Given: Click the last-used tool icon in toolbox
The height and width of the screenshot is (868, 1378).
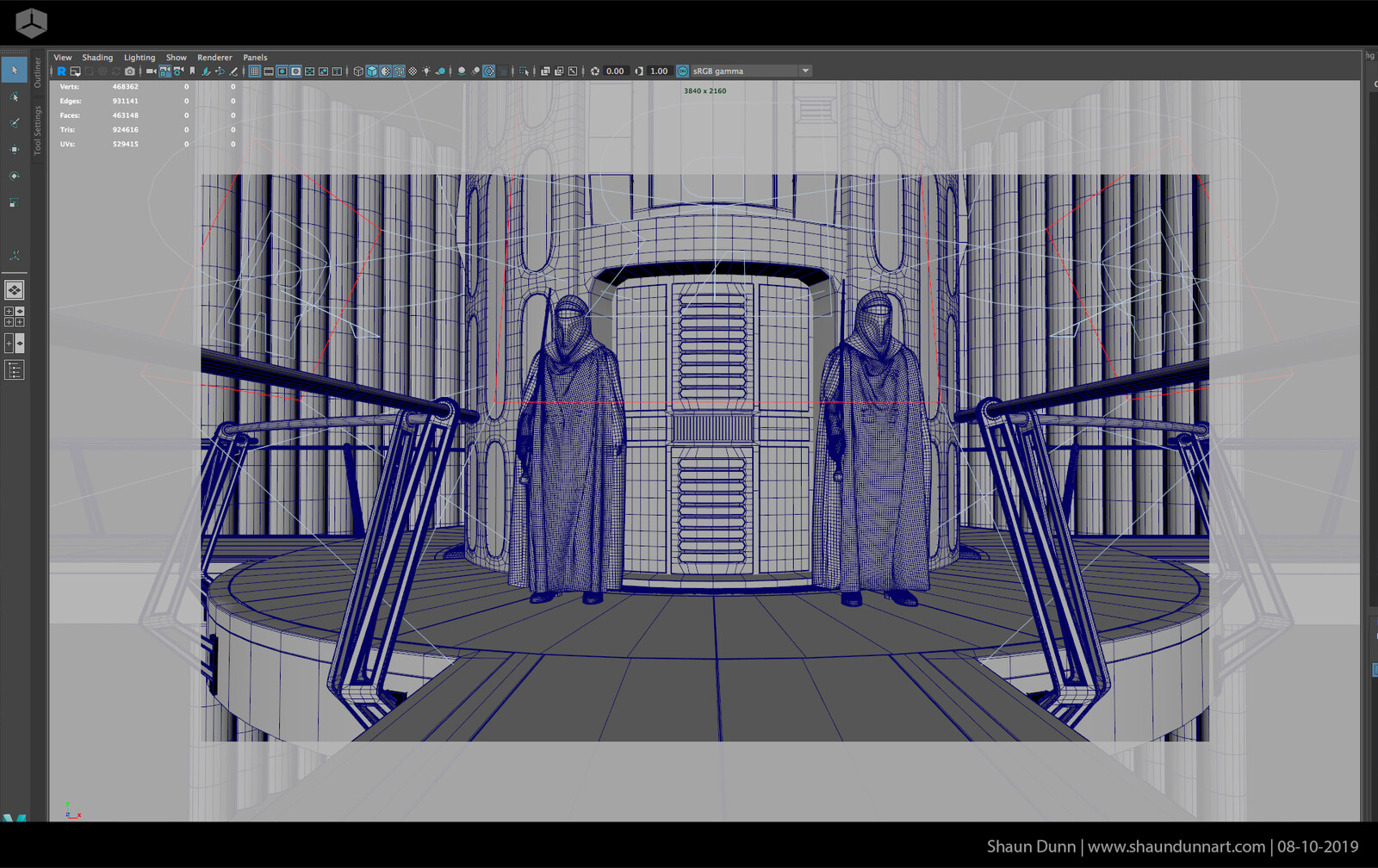Looking at the screenshot, I should click(x=14, y=256).
